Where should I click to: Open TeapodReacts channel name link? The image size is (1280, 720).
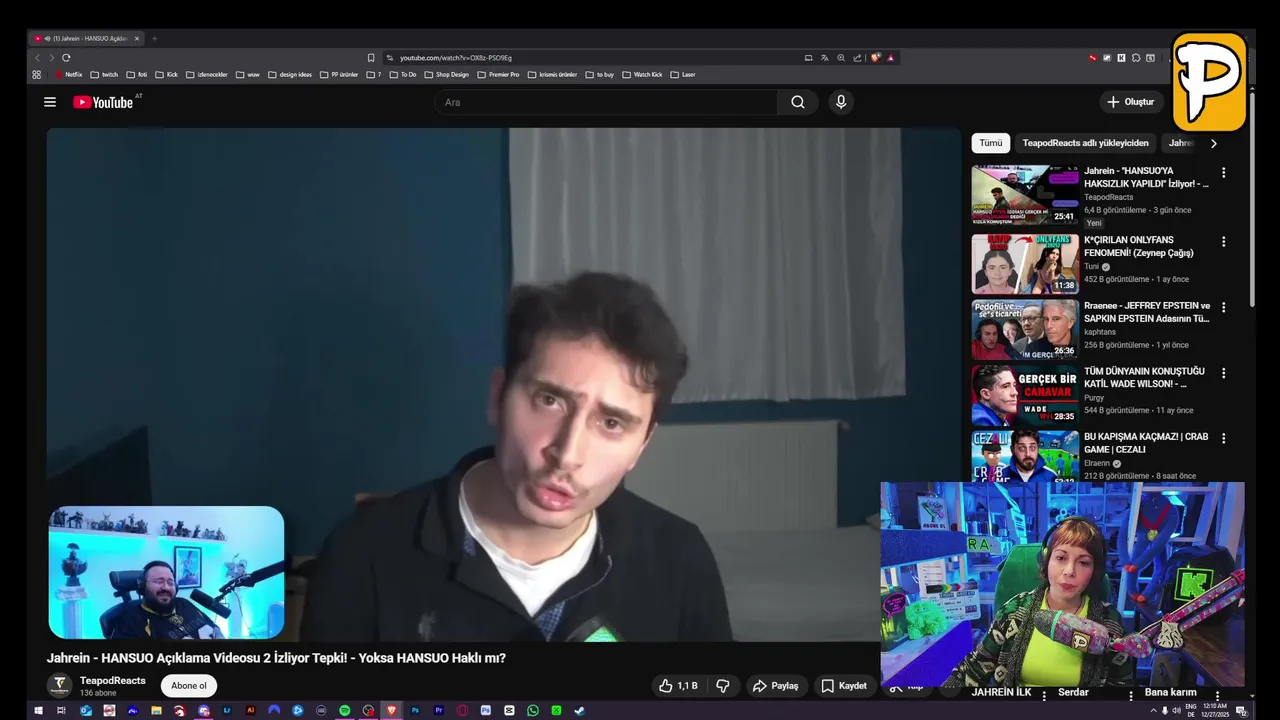113,681
